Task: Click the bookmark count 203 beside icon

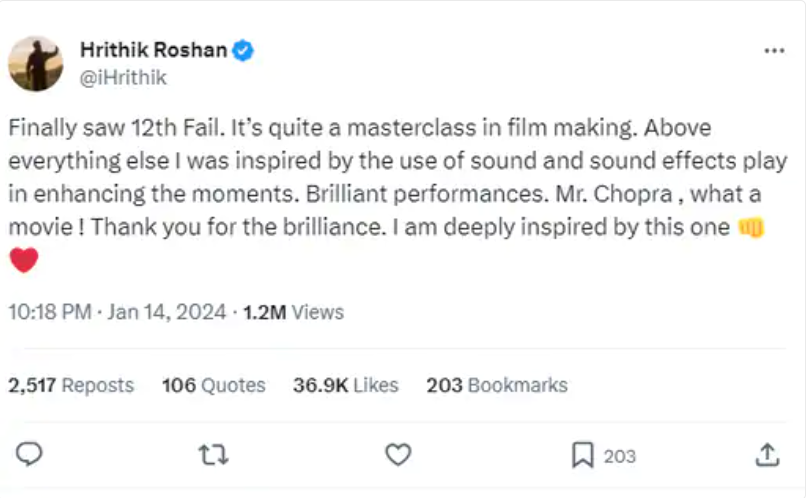Action: tap(619, 456)
